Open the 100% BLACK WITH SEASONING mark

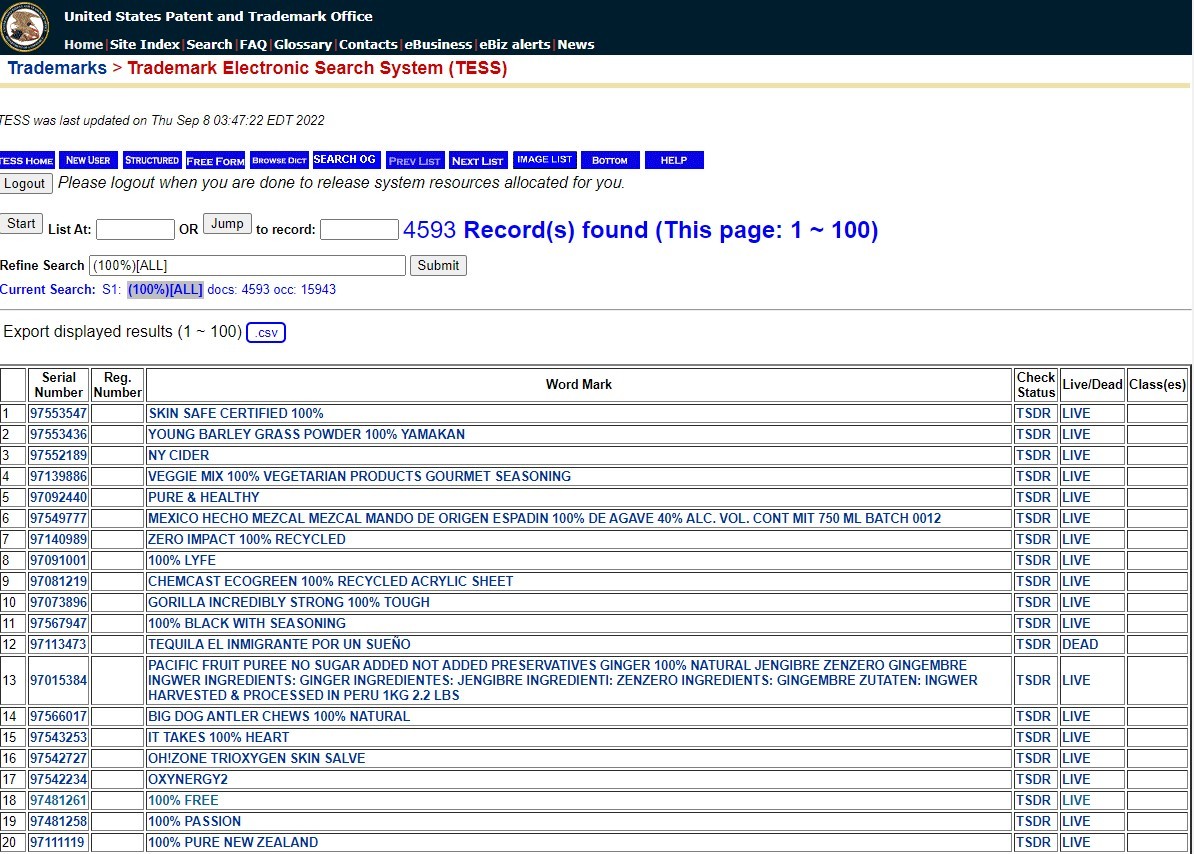pyautogui.click(x=247, y=623)
